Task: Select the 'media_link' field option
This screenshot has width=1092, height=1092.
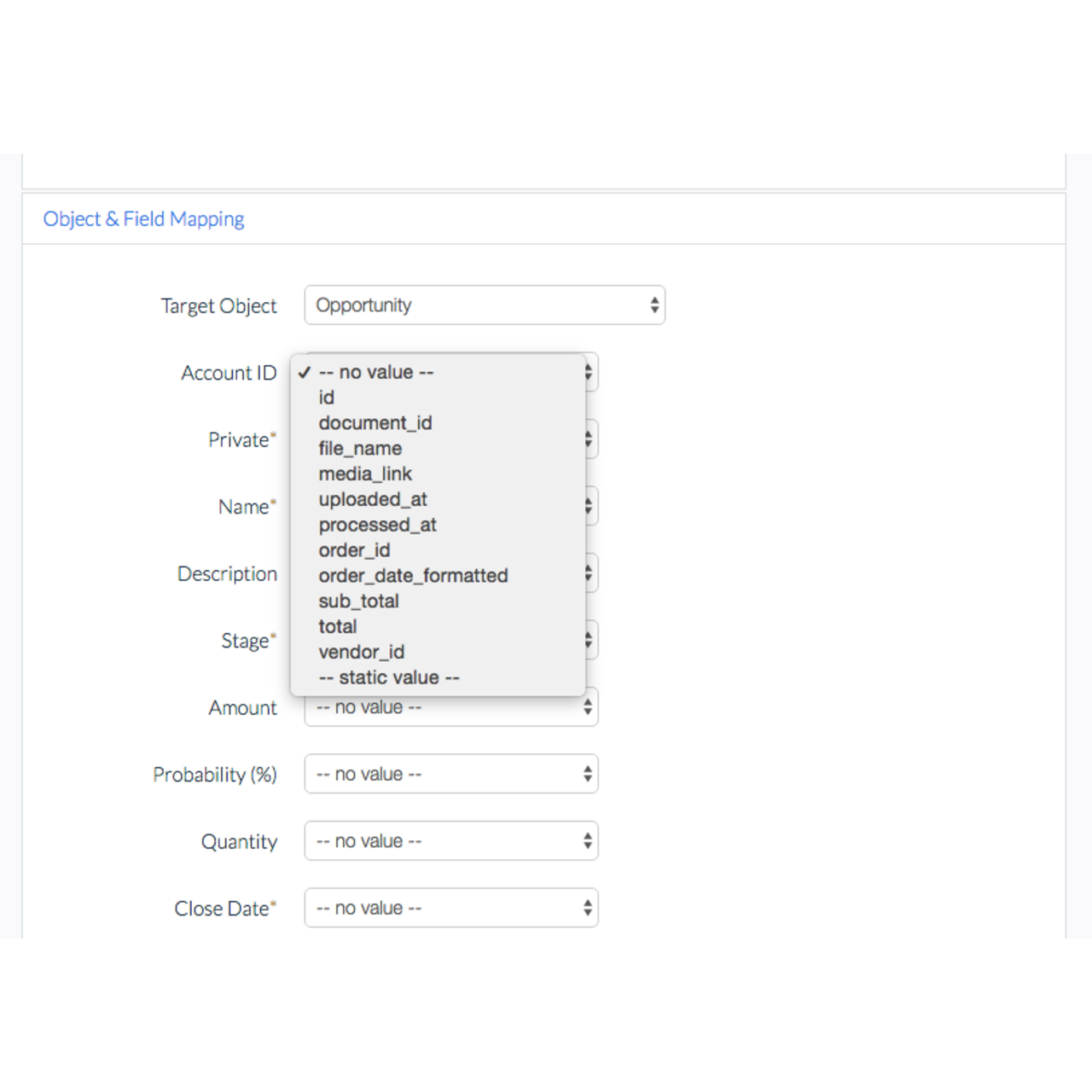Action: point(365,474)
